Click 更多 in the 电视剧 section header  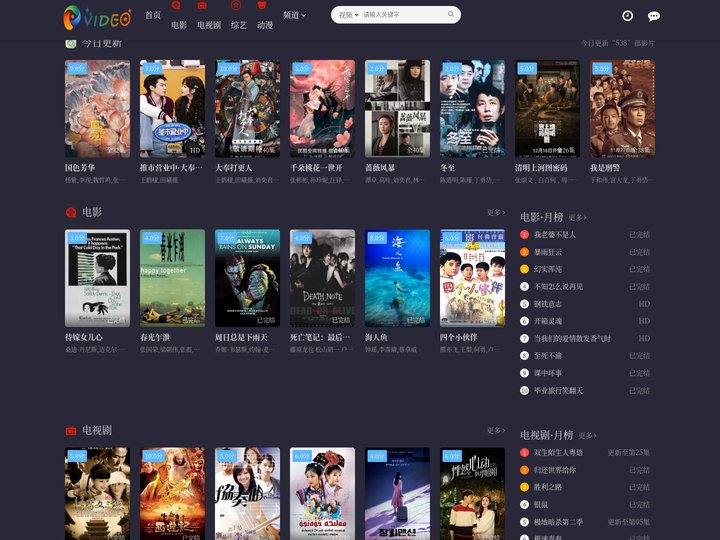click(496, 430)
